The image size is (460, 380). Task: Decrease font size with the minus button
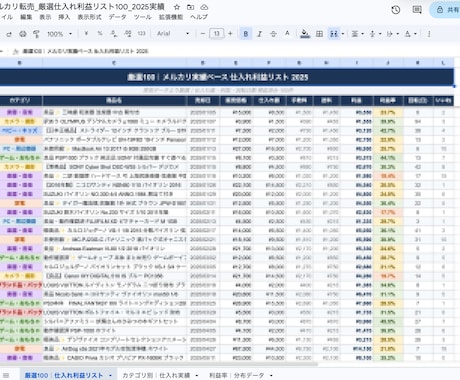tap(203, 33)
